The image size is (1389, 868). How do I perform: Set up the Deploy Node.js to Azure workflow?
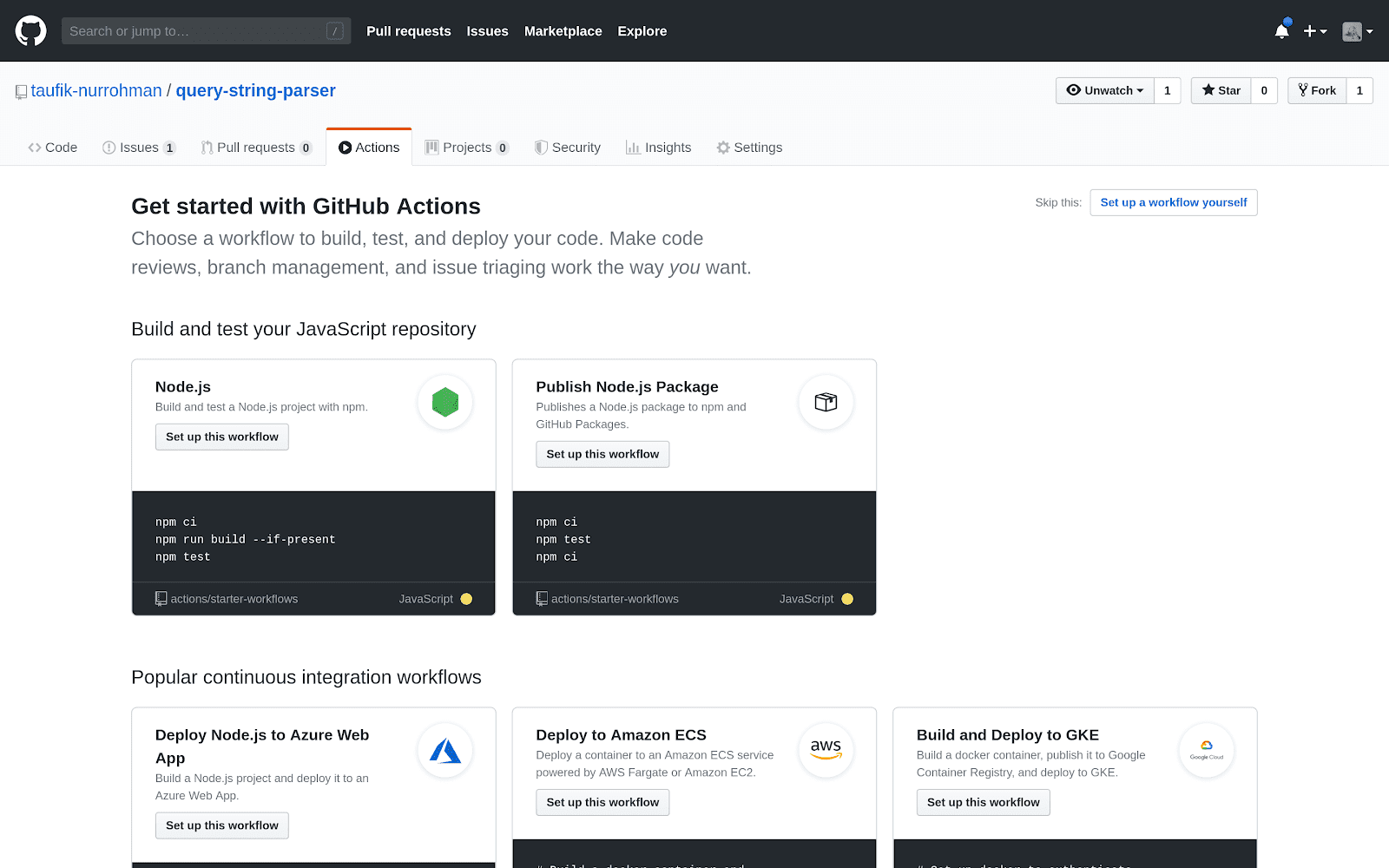click(x=222, y=825)
